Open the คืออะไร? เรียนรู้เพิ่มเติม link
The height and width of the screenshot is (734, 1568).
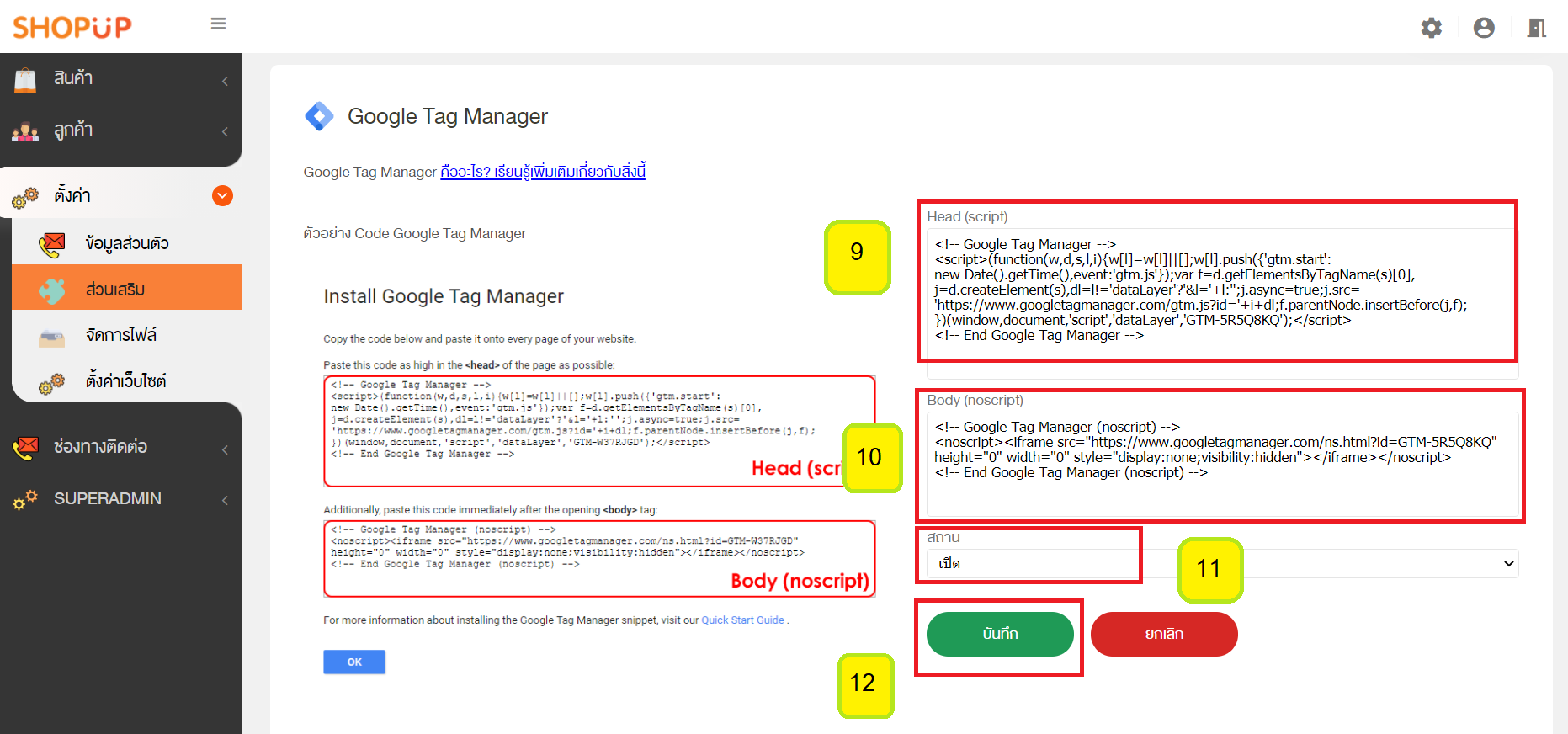pyautogui.click(x=543, y=172)
